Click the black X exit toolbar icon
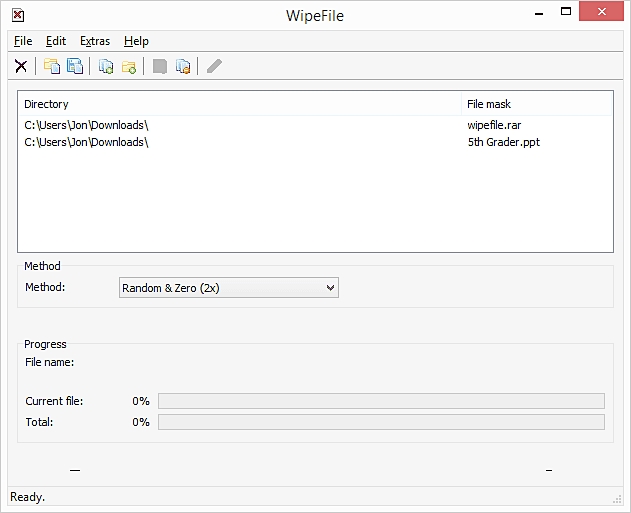 point(21,66)
